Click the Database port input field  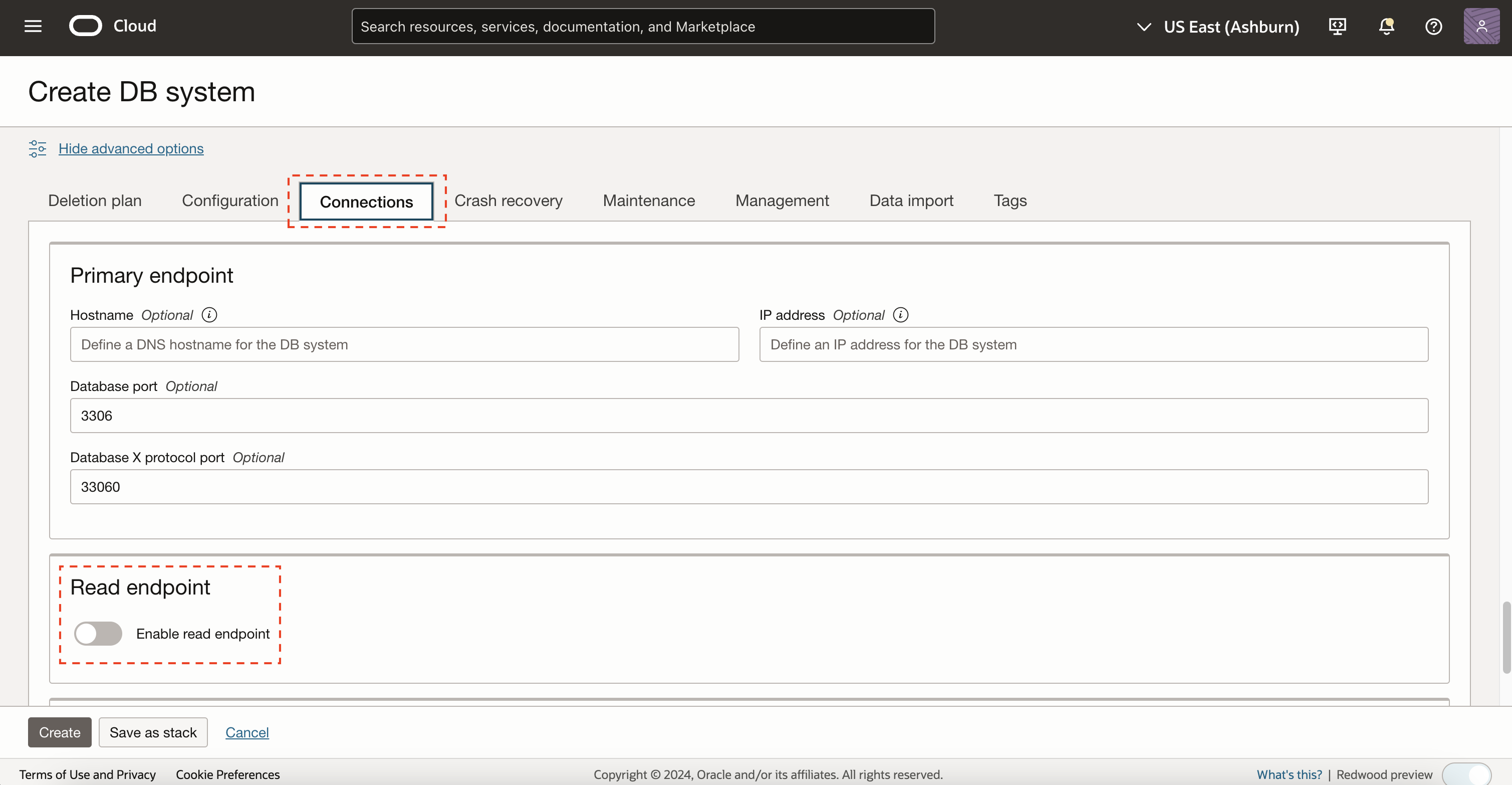(748, 415)
